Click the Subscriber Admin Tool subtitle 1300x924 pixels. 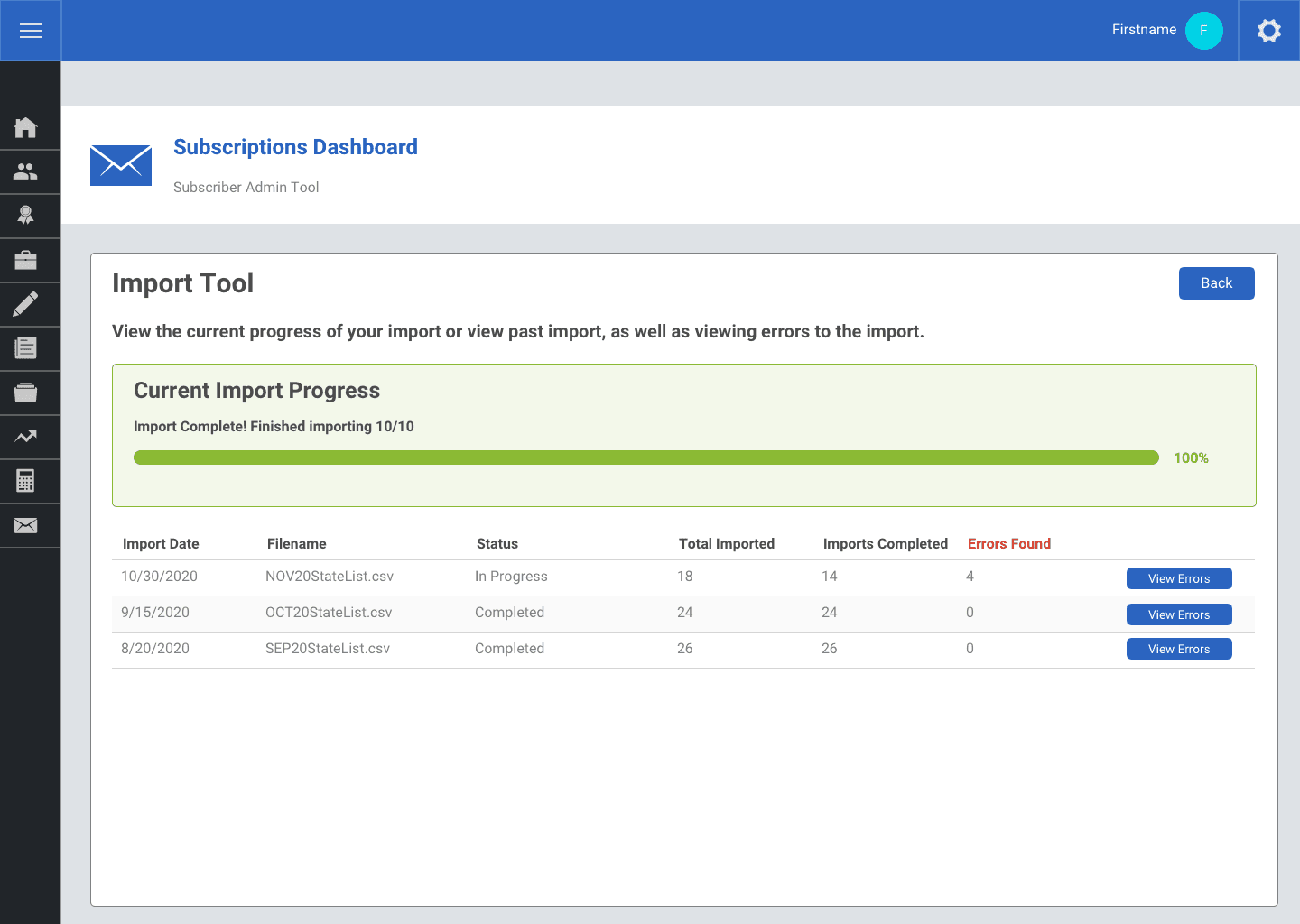(246, 188)
